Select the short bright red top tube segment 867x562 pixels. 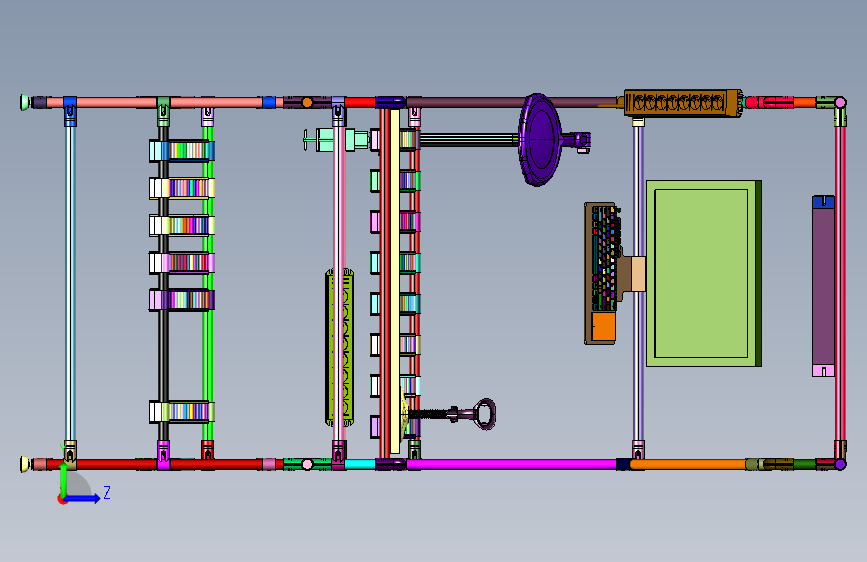point(360,102)
